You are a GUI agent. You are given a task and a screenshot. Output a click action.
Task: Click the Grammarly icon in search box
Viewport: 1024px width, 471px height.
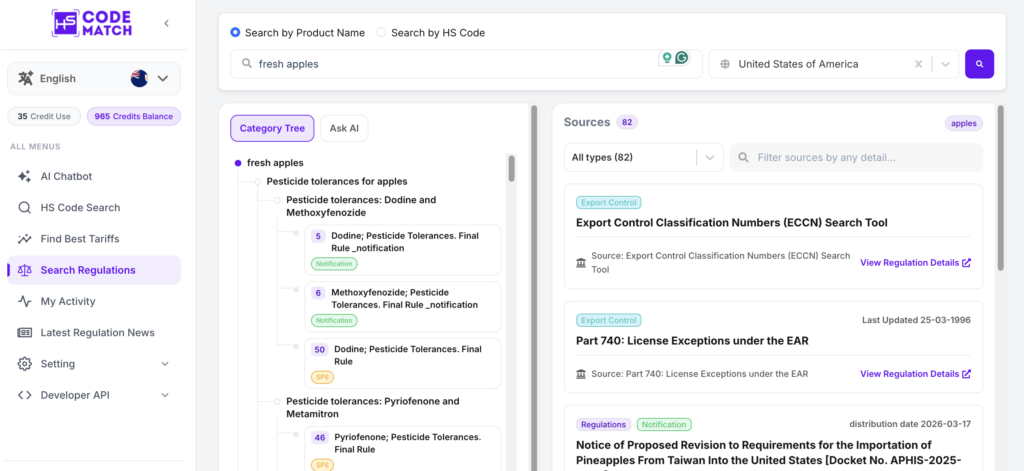pyautogui.click(x=682, y=57)
